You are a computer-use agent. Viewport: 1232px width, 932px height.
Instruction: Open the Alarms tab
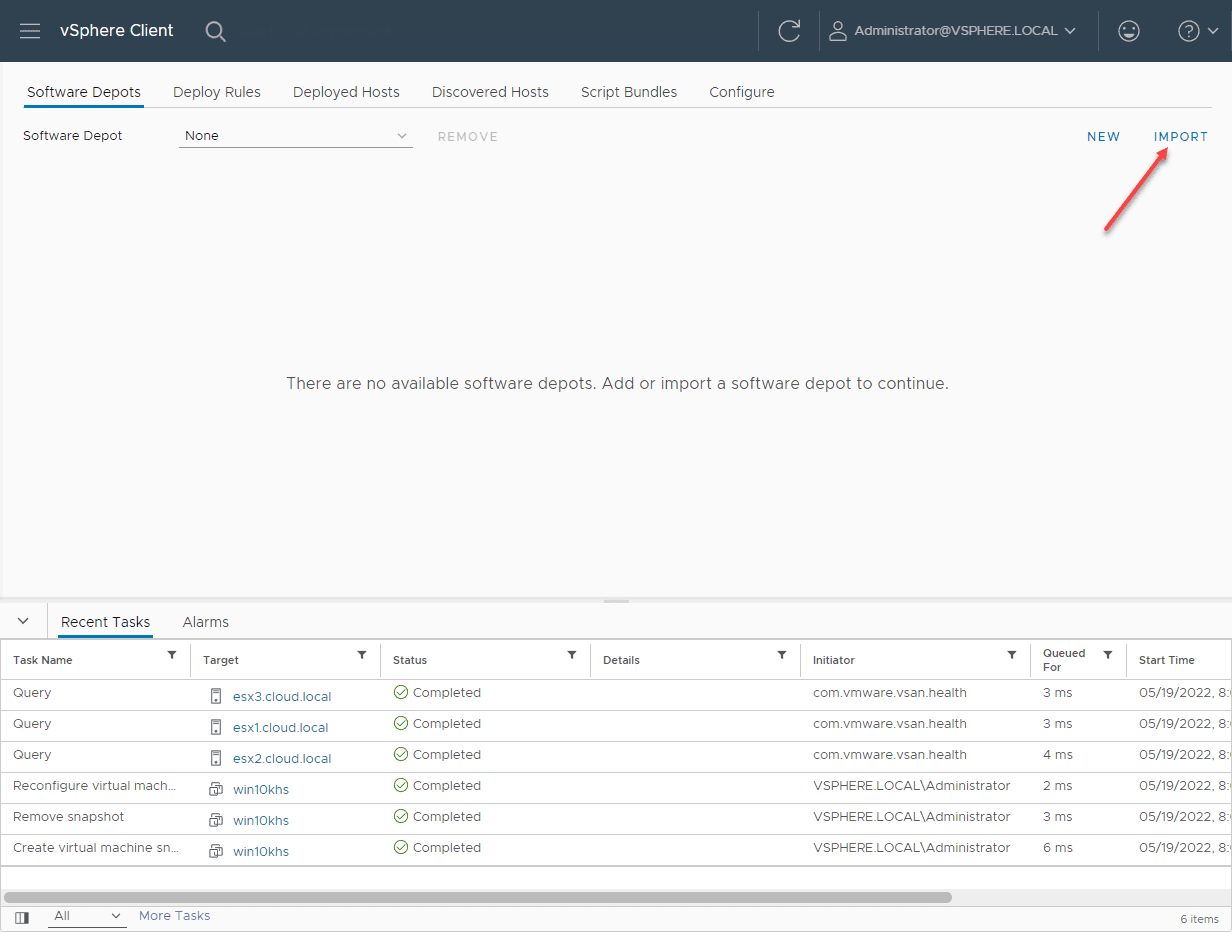(x=206, y=622)
